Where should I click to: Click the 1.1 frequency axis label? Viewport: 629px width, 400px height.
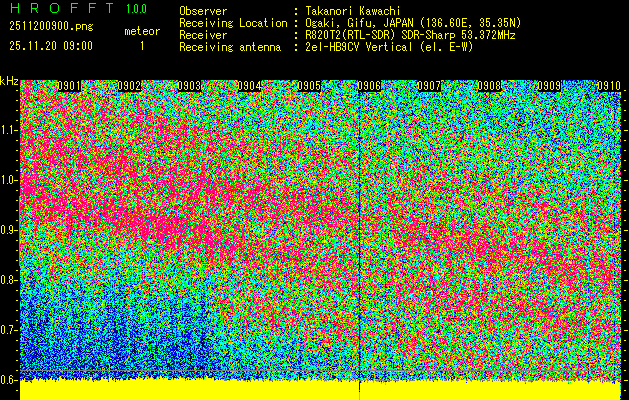[x=9, y=130]
